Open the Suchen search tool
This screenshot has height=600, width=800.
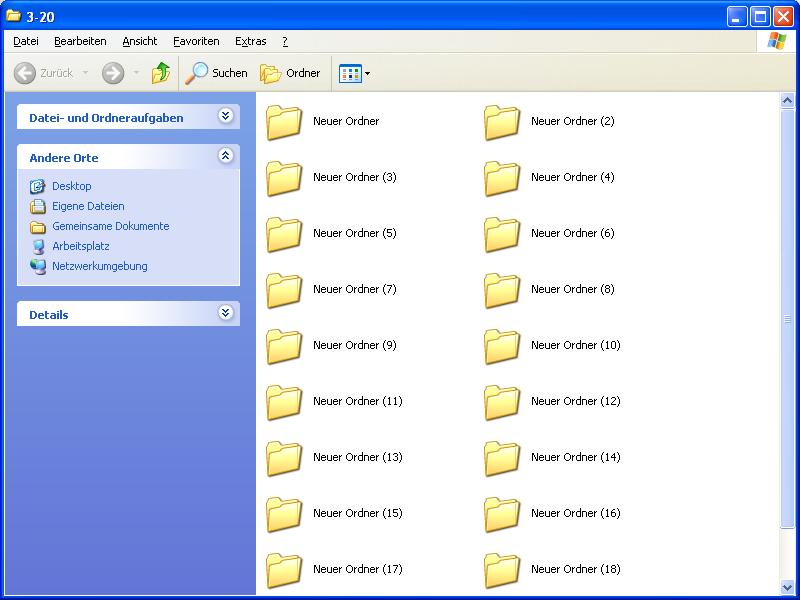click(217, 73)
